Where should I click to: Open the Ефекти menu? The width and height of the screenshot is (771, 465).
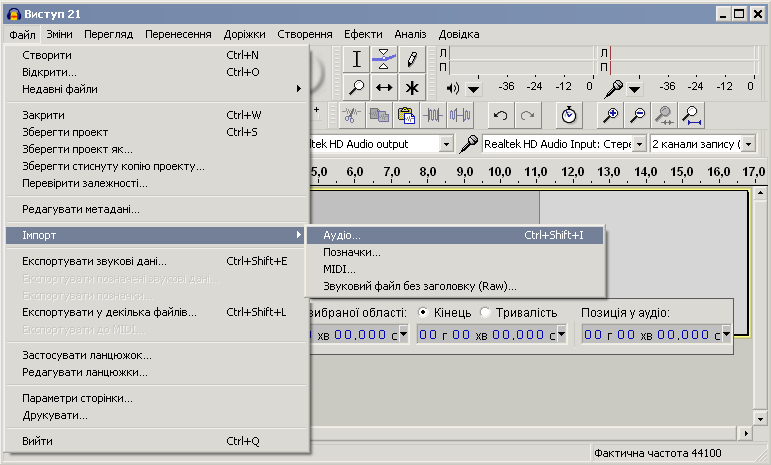pos(363,34)
